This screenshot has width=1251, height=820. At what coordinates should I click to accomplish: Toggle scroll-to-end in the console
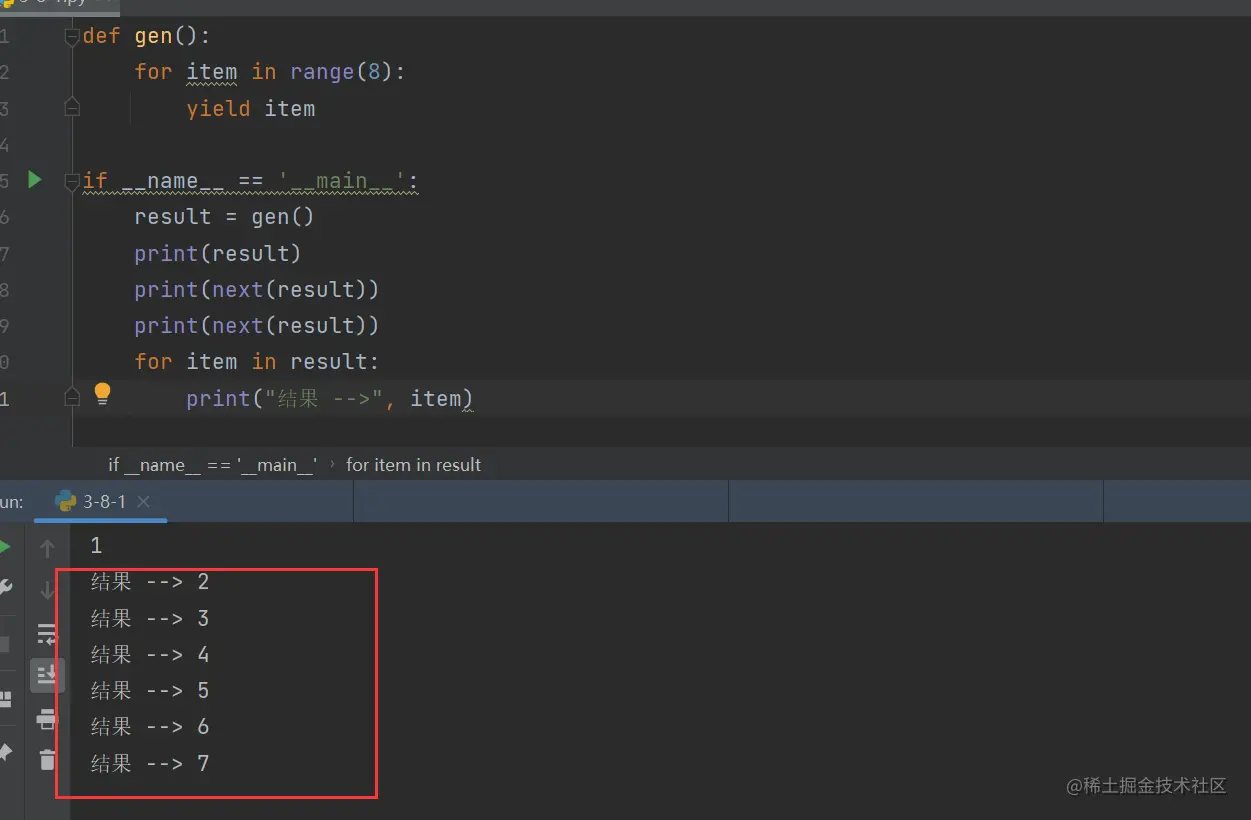click(x=47, y=676)
